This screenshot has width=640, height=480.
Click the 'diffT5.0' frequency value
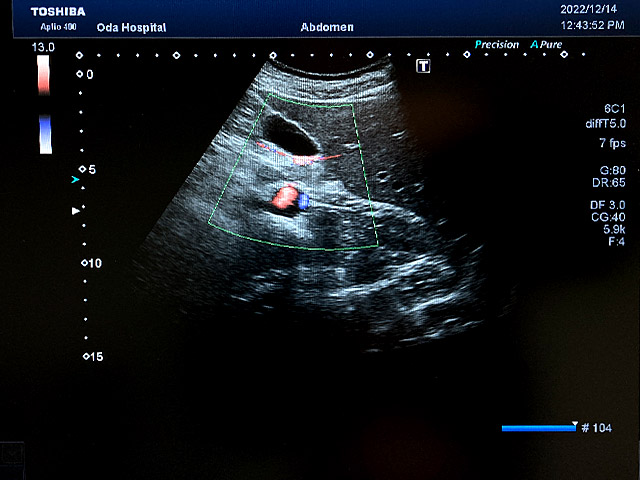[605, 124]
